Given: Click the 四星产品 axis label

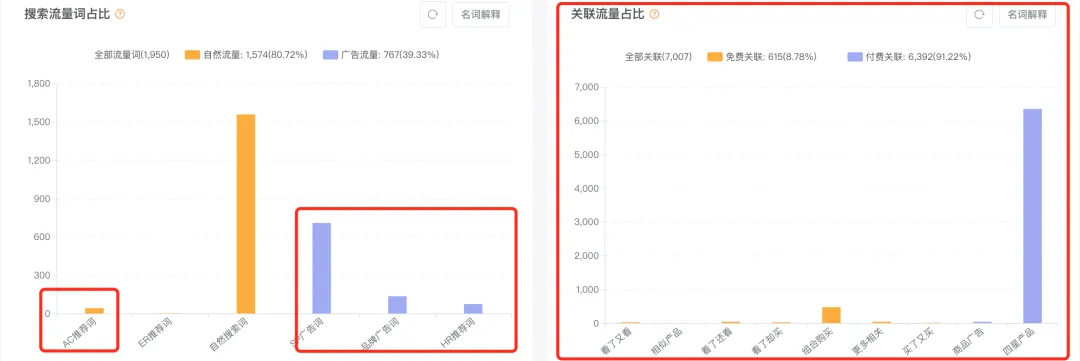Looking at the screenshot, I should 1020,342.
